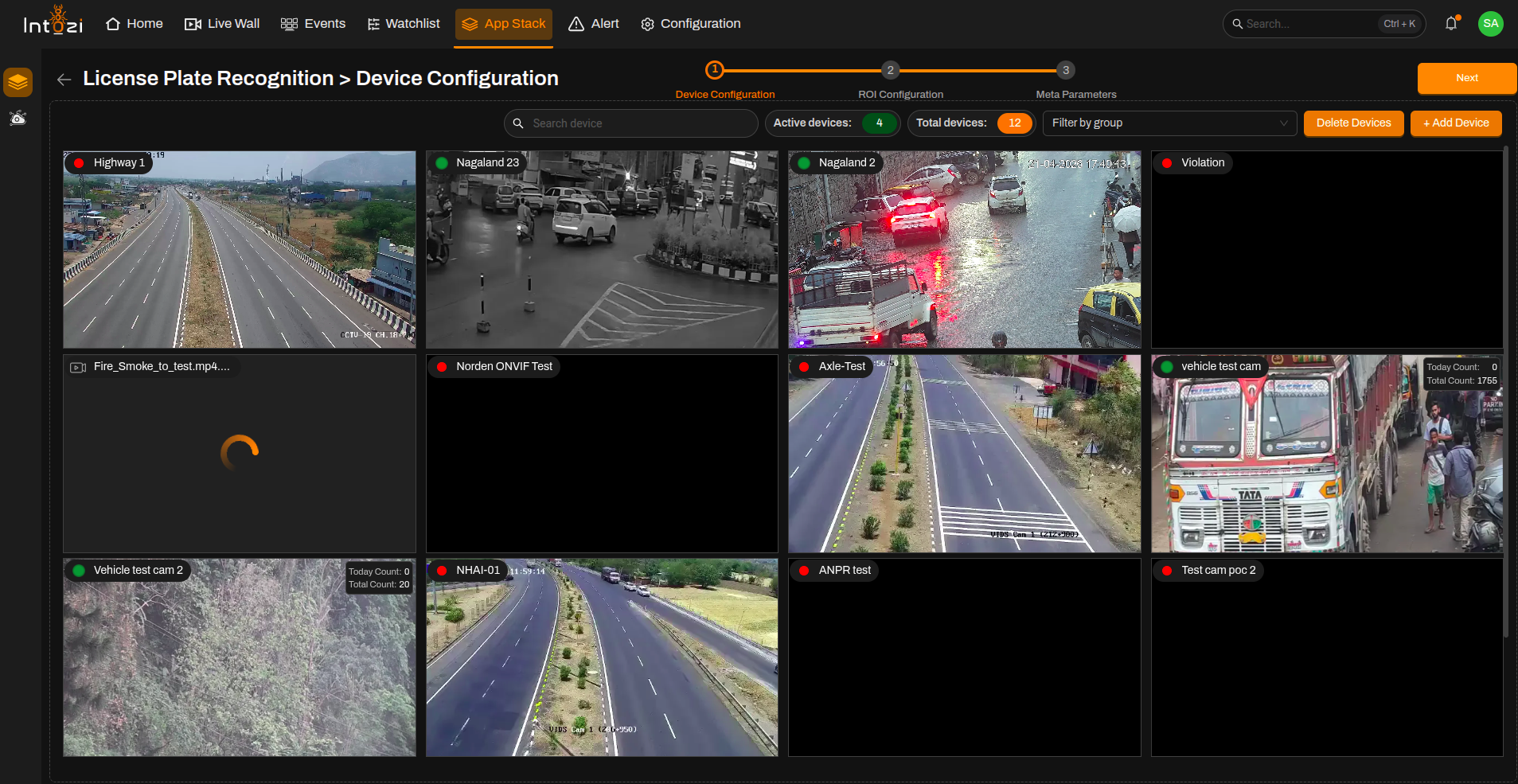Select the Nagaland 2 camera thumbnail
The image size is (1518, 784).
(x=964, y=249)
